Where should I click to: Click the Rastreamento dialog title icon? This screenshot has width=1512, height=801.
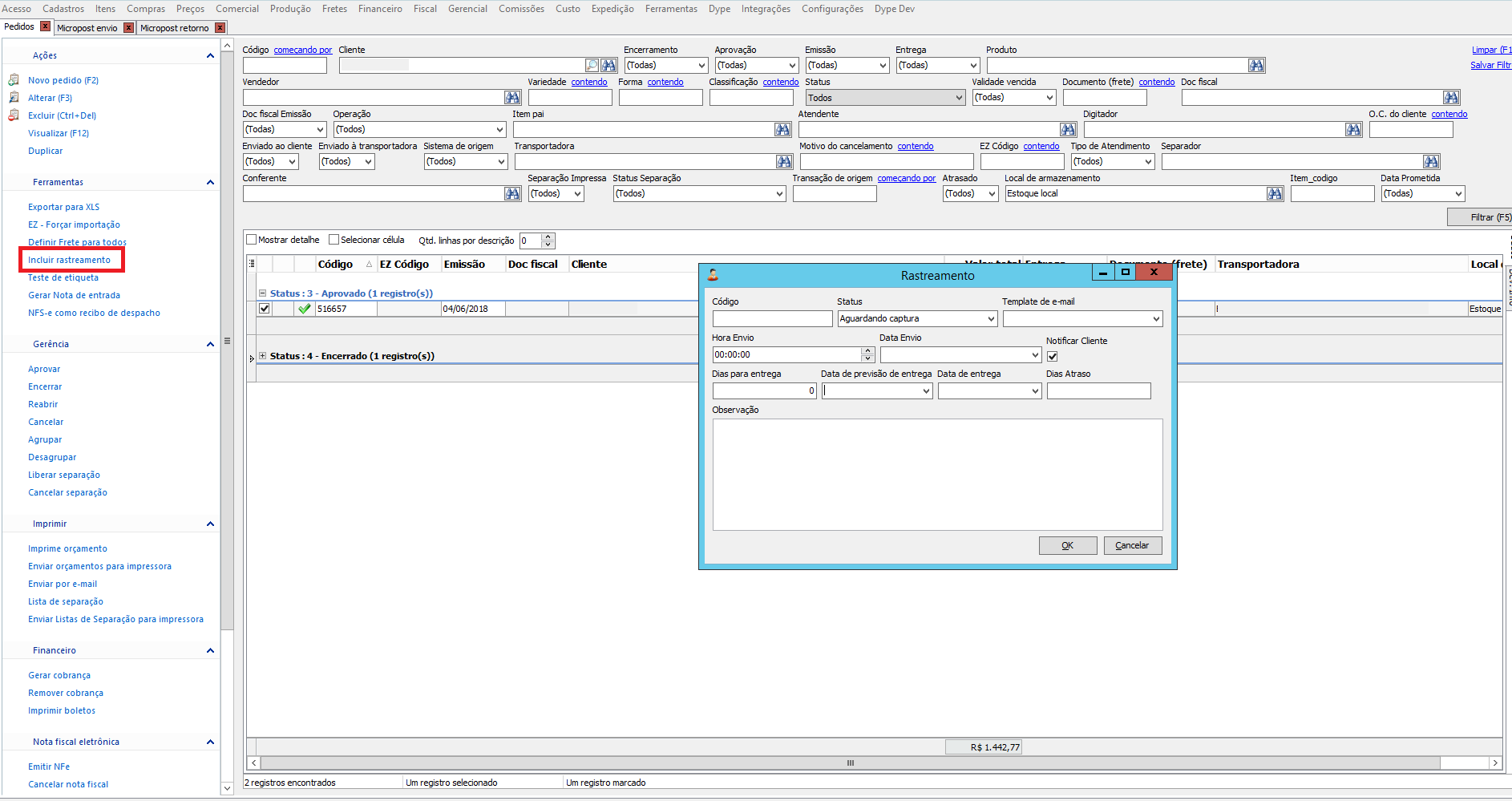pyautogui.click(x=713, y=275)
